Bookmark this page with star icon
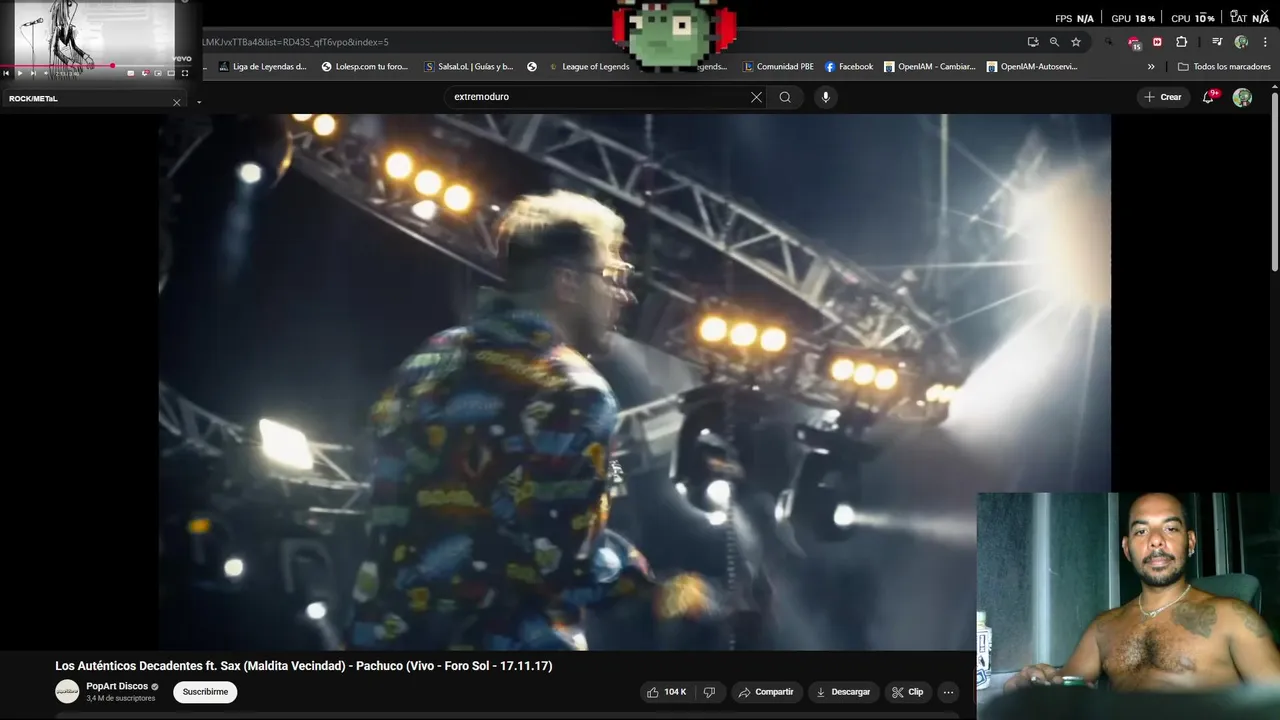This screenshot has width=1280, height=720. point(1076,42)
